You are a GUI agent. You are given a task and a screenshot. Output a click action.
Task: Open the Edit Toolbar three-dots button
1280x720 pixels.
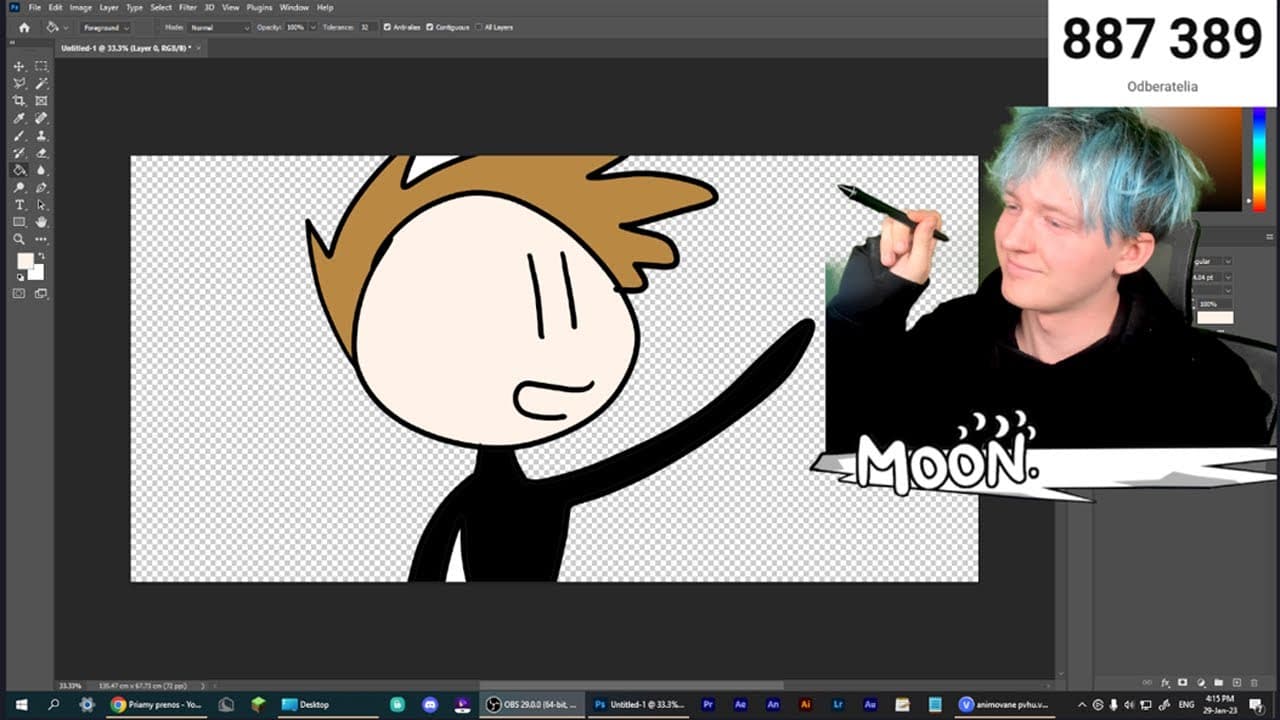point(41,240)
